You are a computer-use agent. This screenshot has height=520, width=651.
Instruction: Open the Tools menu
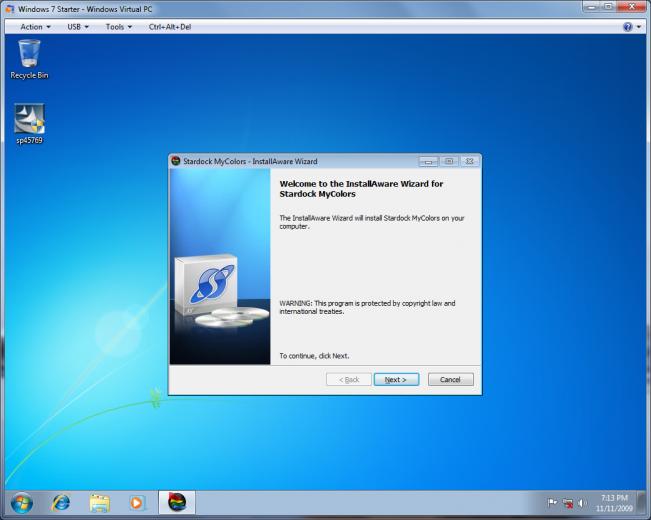119,27
